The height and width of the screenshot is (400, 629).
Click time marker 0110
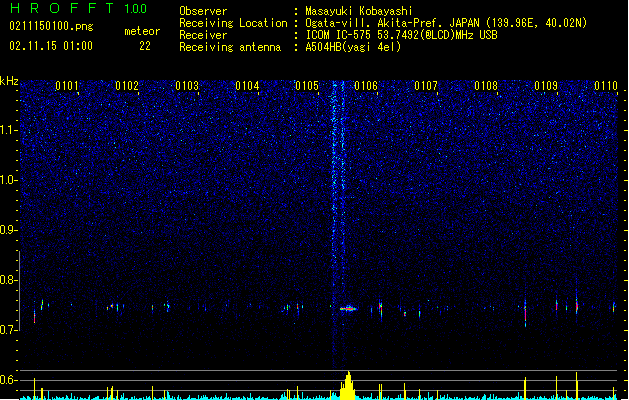pos(606,86)
